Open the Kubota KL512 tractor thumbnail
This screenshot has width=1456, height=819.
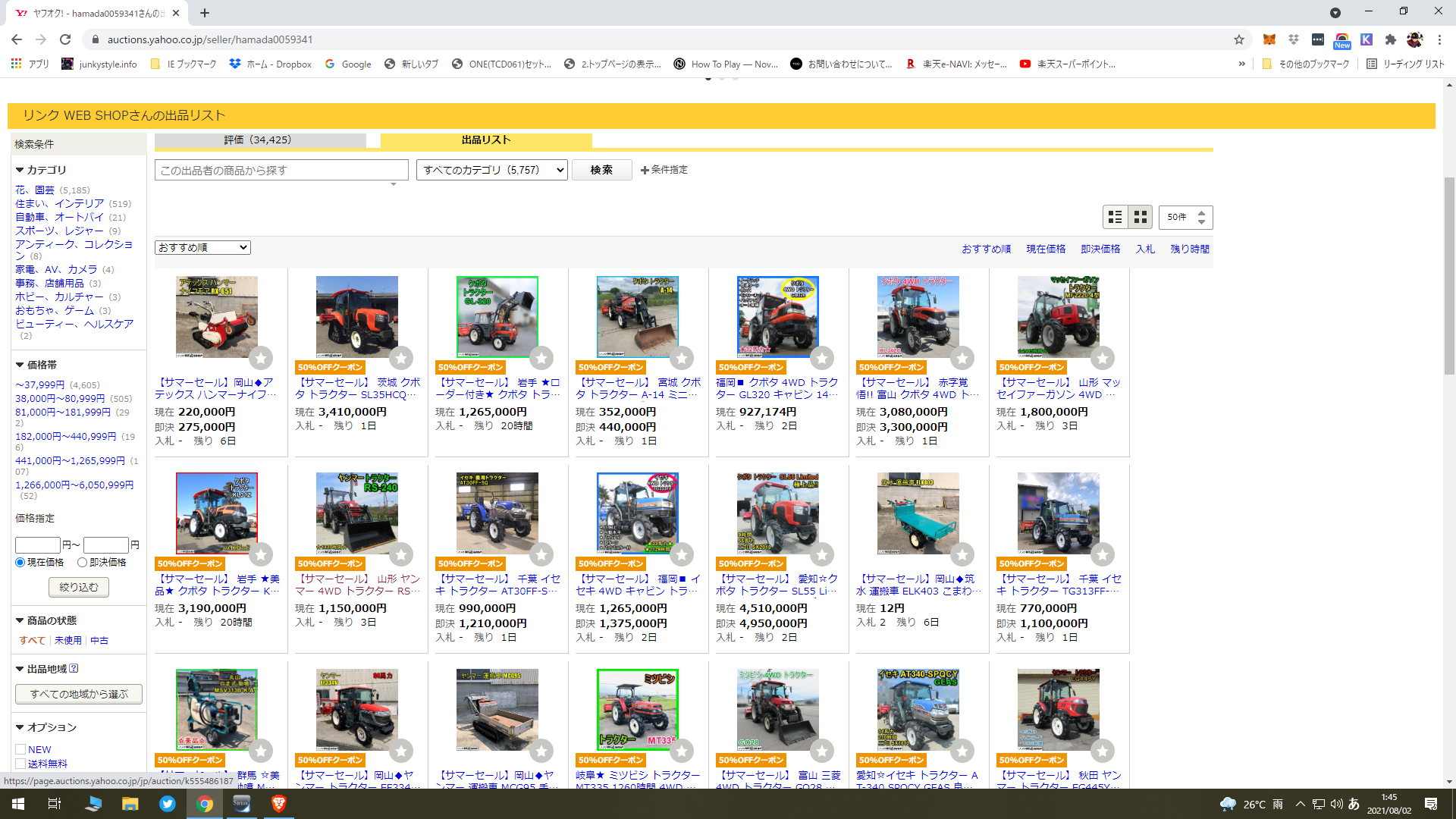click(217, 513)
